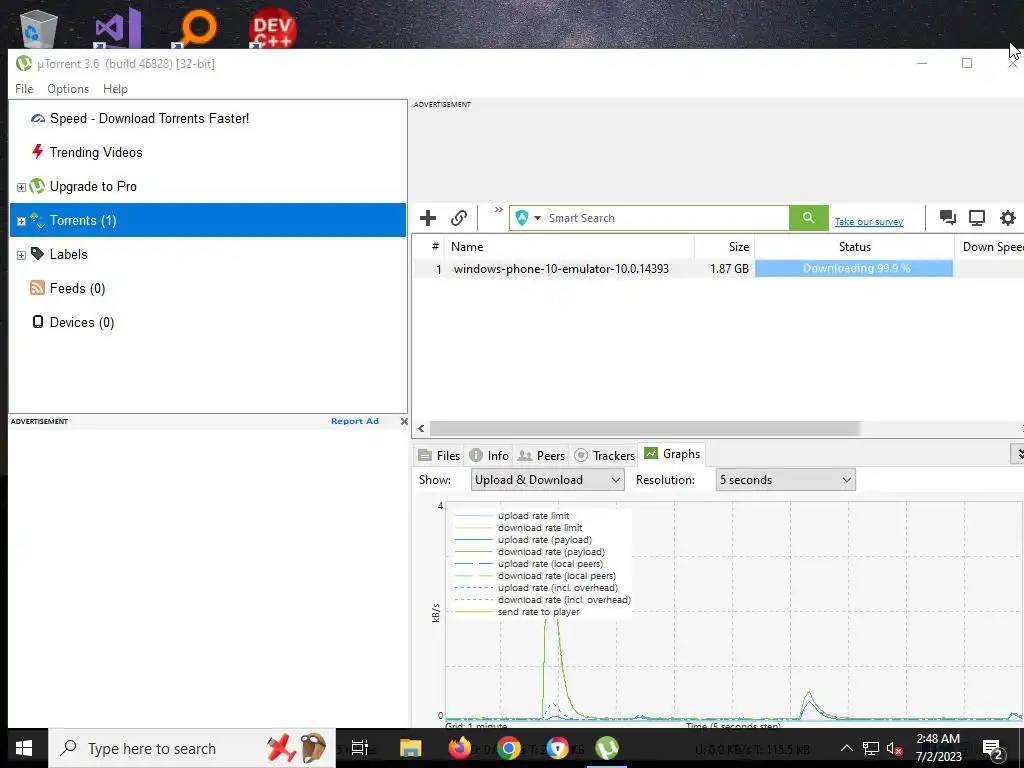Open the Dev-C++ desktop shortcut
1024x768 pixels.
point(272,29)
